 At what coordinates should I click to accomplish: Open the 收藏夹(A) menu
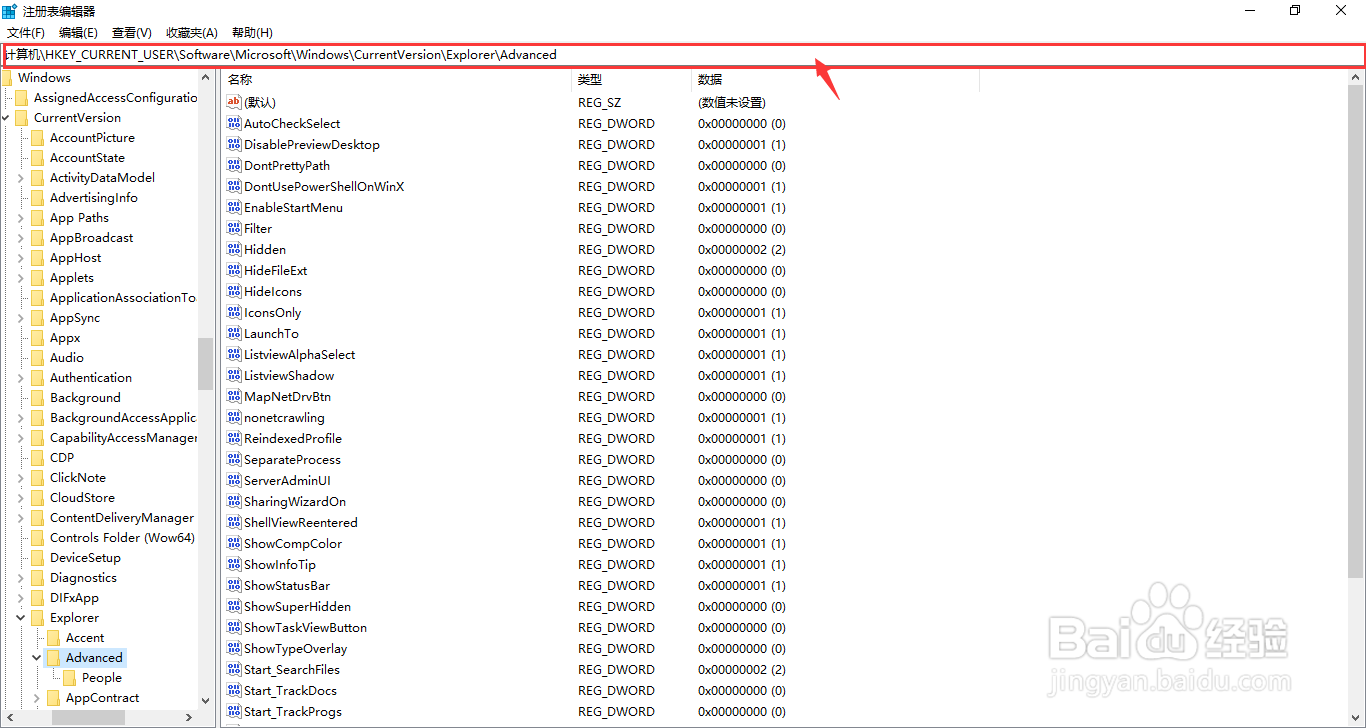192,33
